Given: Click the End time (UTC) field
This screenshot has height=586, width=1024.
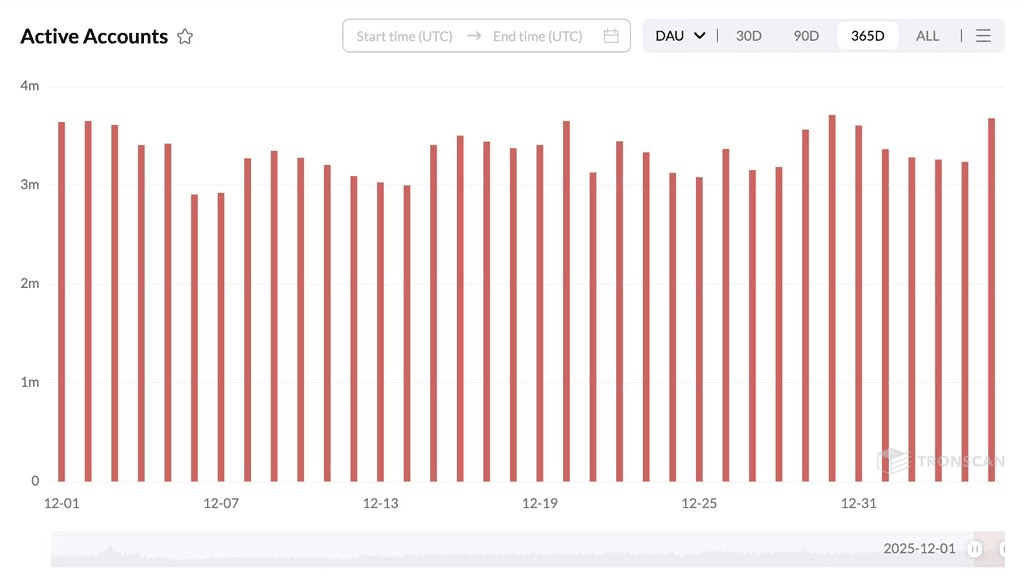Looking at the screenshot, I should [537, 36].
